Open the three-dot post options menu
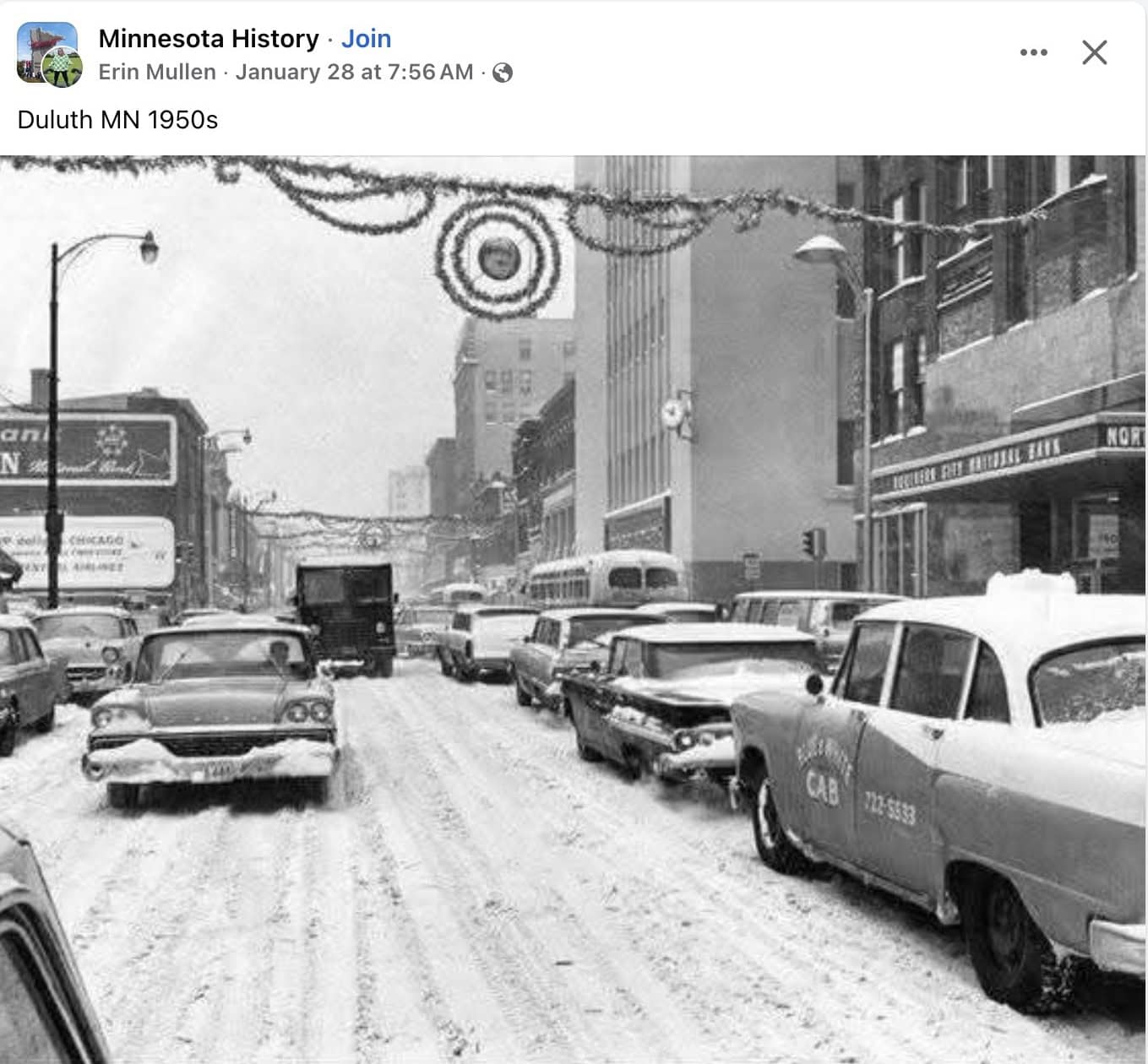The image size is (1148, 1064). (x=1033, y=52)
